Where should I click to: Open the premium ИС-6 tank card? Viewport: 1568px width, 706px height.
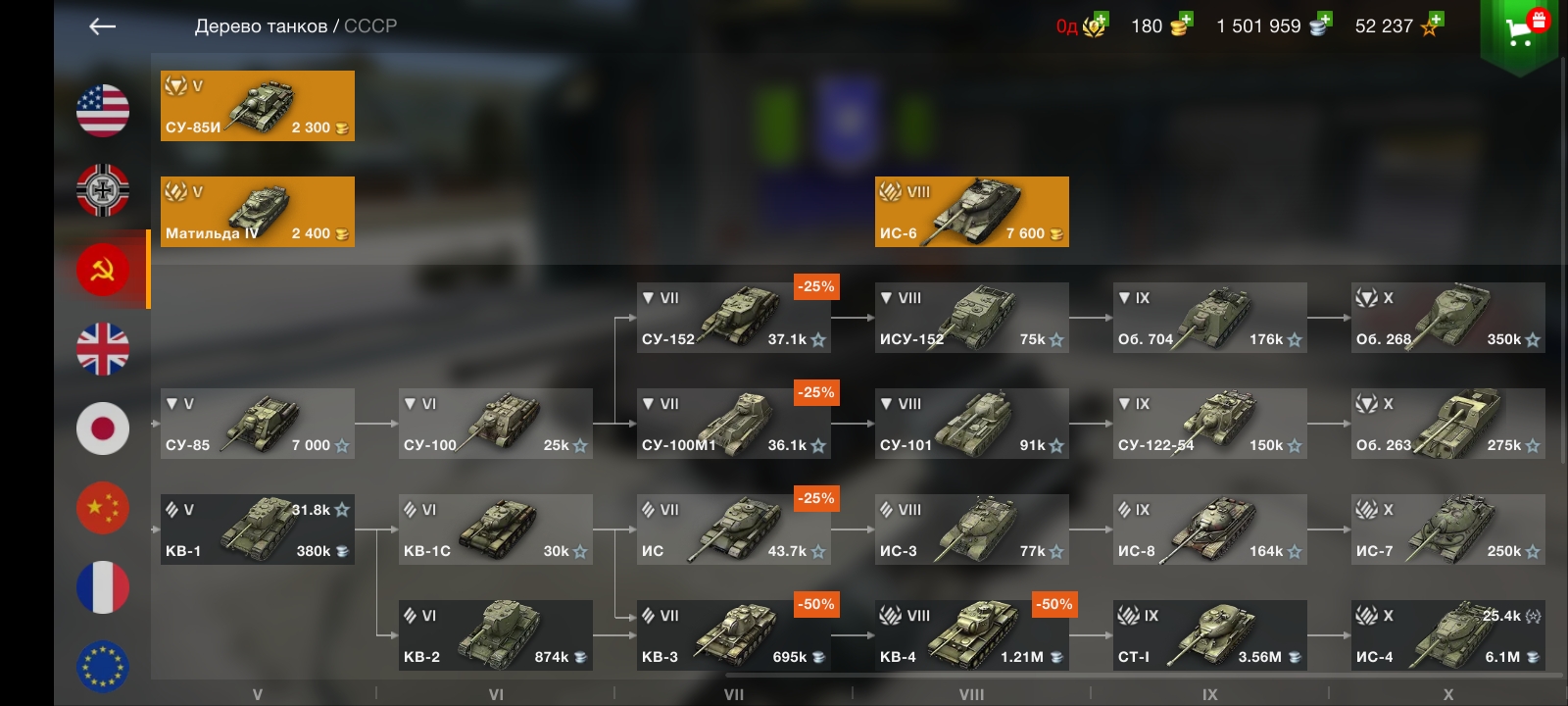tap(972, 212)
